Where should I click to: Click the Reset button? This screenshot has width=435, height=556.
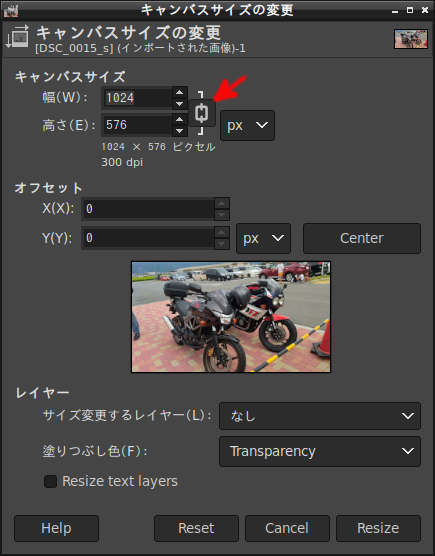tap(196, 528)
